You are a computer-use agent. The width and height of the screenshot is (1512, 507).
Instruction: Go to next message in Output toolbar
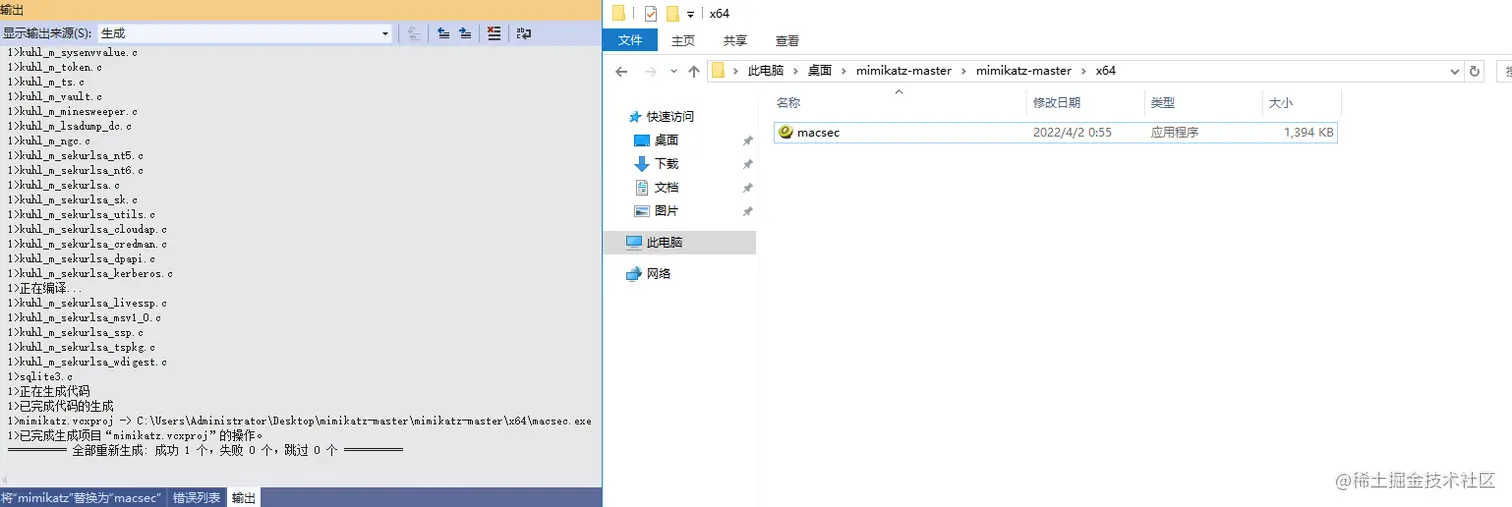pyautogui.click(x=465, y=33)
